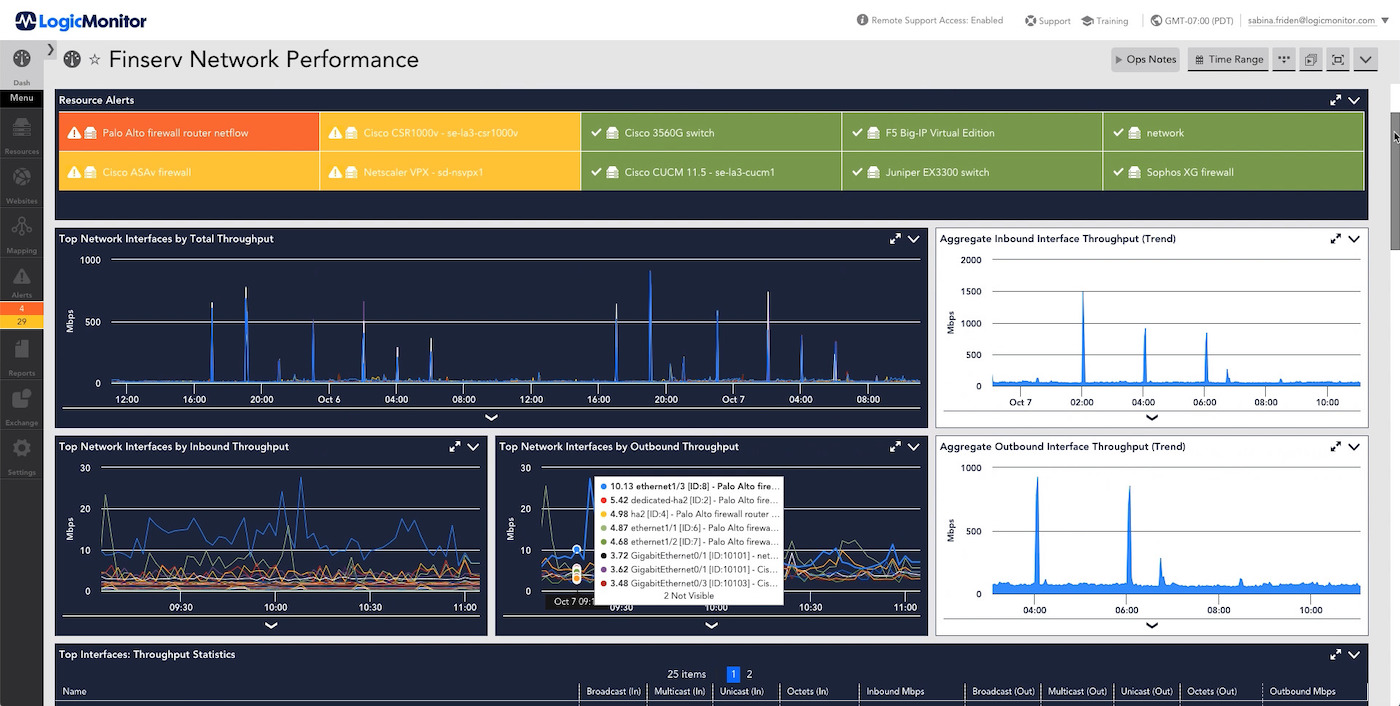
Task: Select the network status tile
Action: coord(1233,132)
